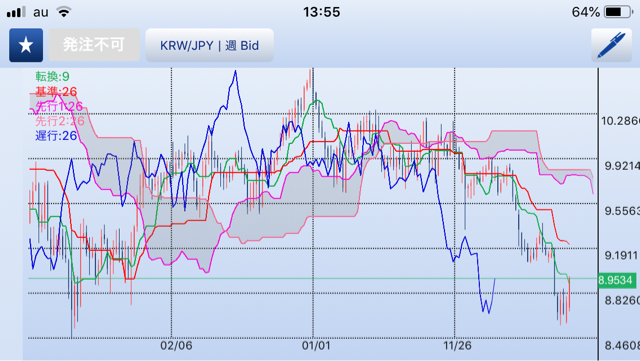Image resolution: width=640 pixels, height=361 pixels.
Task: Select the 基準:26 indicator label
Action: pos(56,91)
